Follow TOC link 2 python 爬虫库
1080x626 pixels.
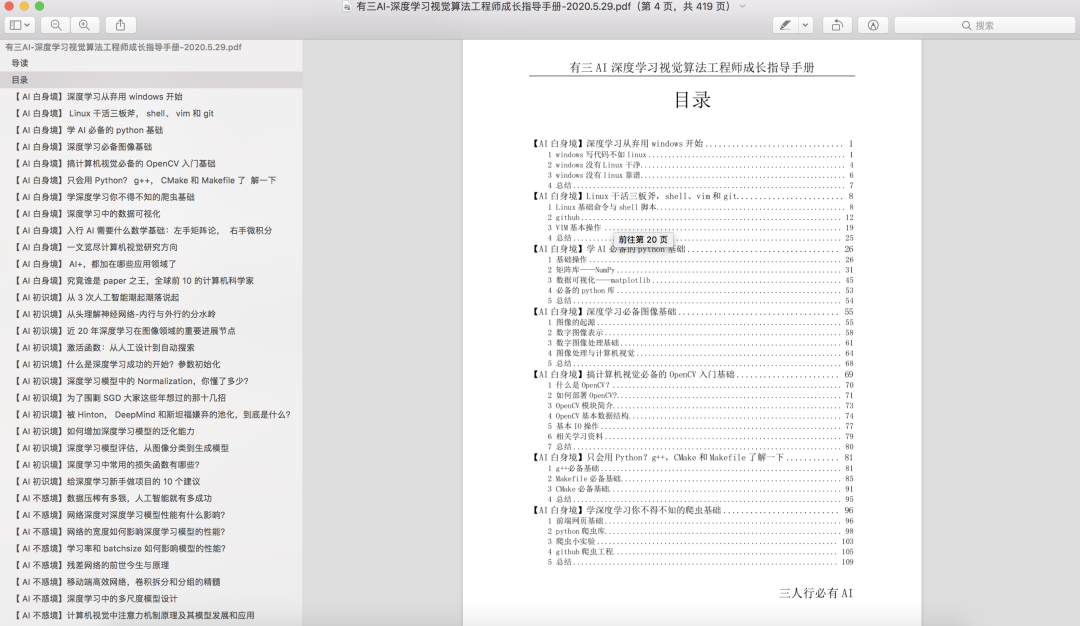700,531
